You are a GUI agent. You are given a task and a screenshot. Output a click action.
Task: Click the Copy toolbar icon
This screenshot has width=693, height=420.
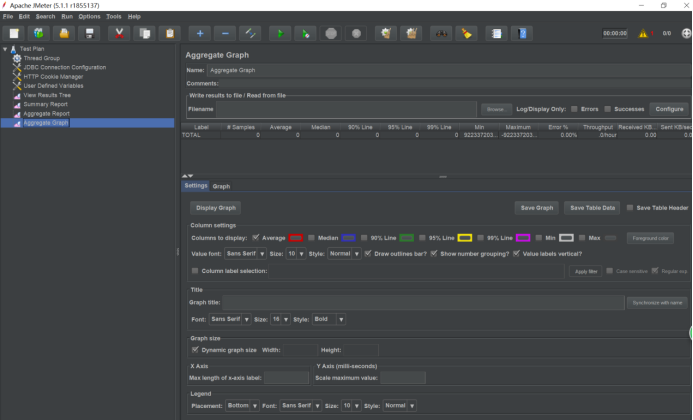tap(145, 34)
